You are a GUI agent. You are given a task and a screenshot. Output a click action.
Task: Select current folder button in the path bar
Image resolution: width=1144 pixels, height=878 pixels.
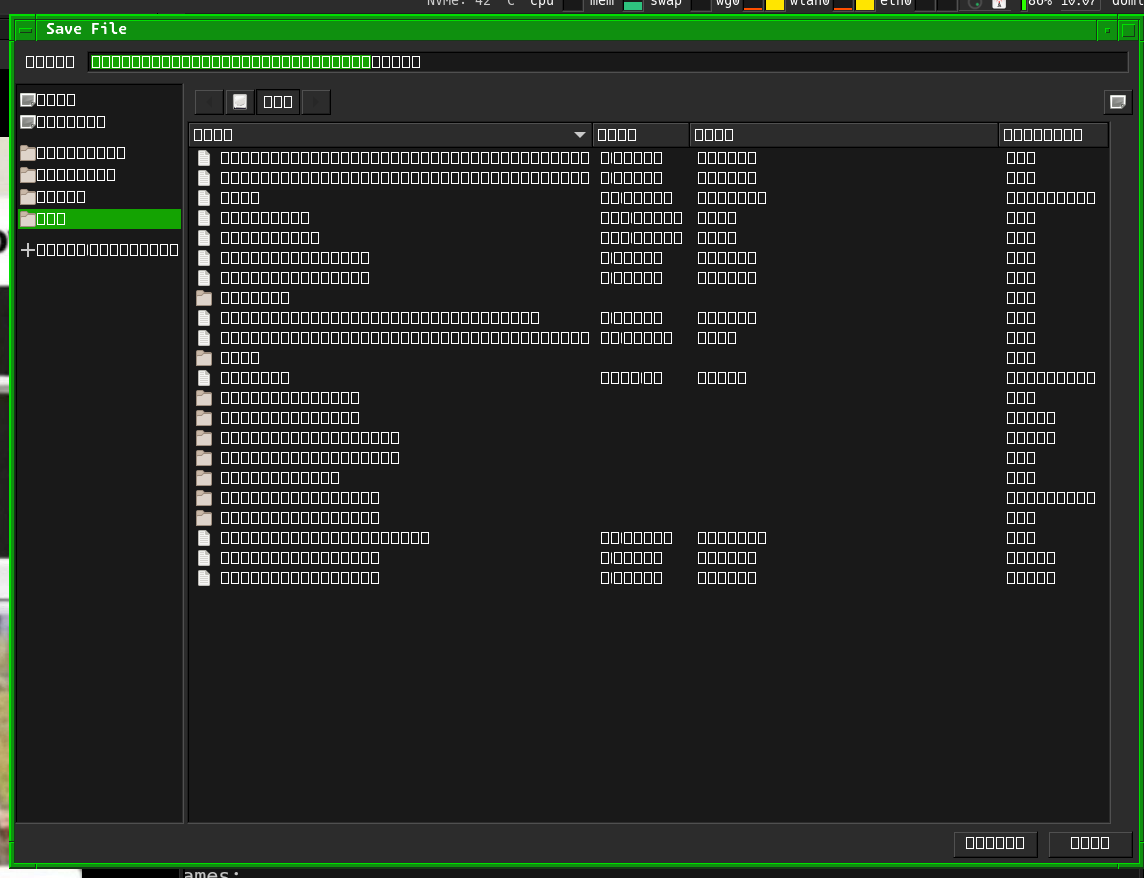[x=278, y=102]
